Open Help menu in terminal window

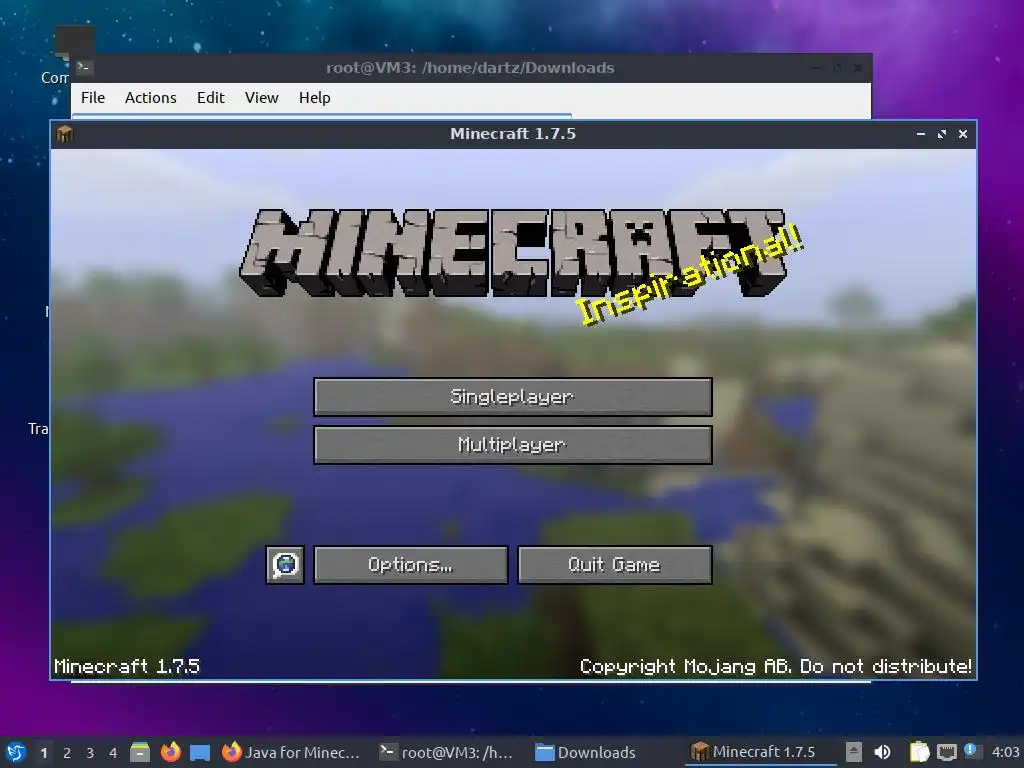(x=315, y=97)
